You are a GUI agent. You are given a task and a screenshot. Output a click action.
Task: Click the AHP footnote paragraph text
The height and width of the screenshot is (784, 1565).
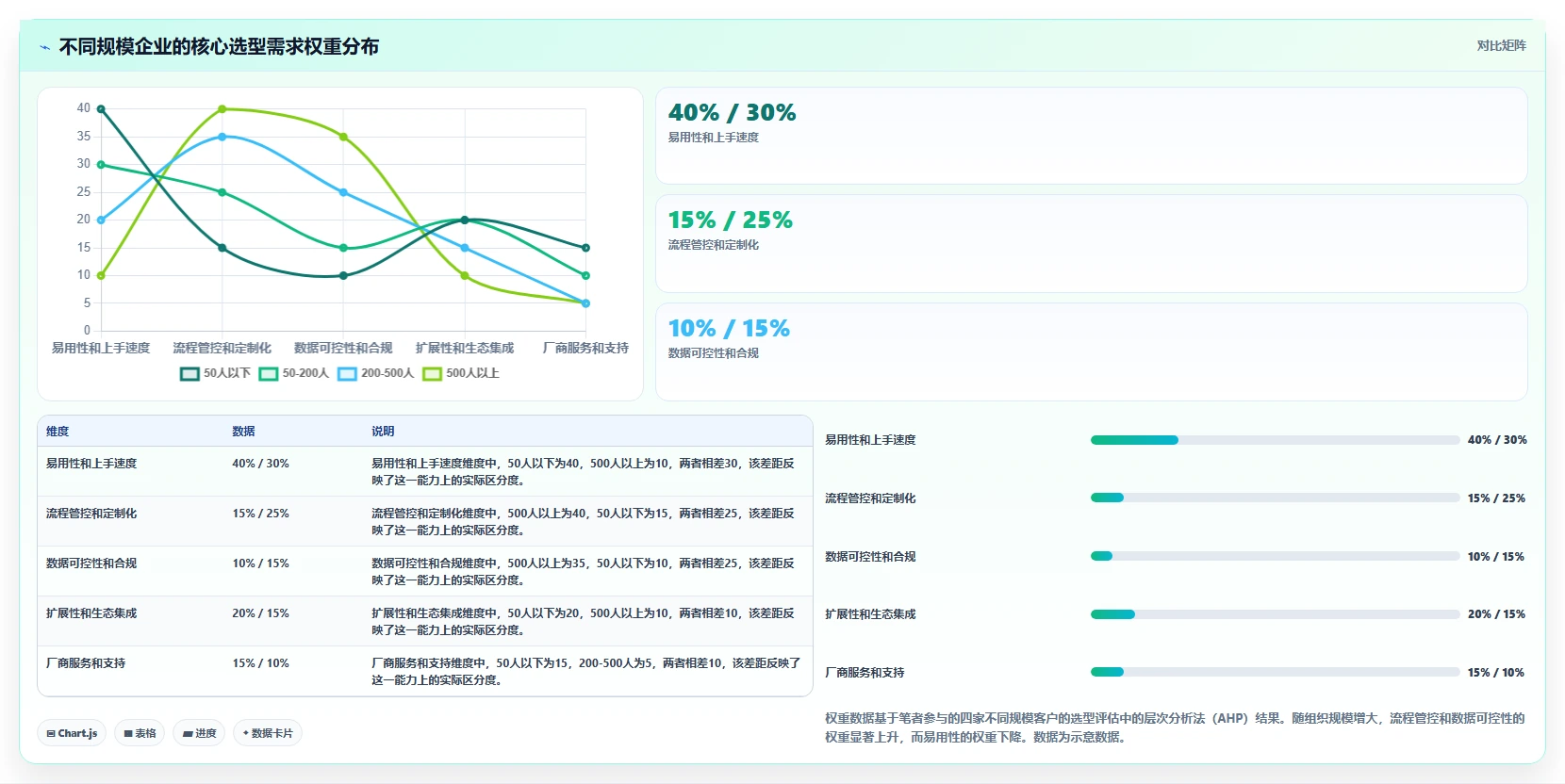coord(1175,727)
